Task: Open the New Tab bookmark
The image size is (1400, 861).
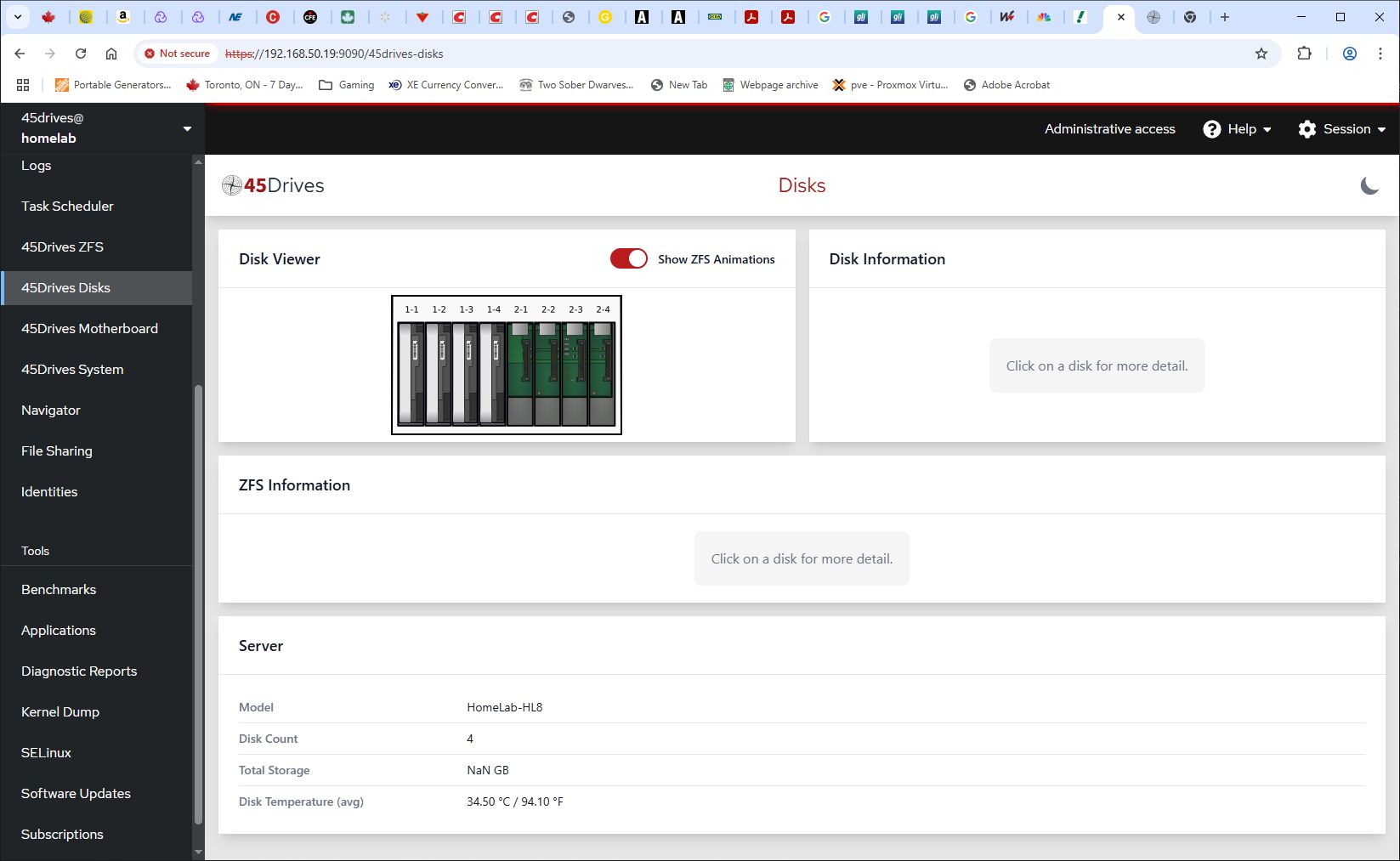Action: click(679, 85)
